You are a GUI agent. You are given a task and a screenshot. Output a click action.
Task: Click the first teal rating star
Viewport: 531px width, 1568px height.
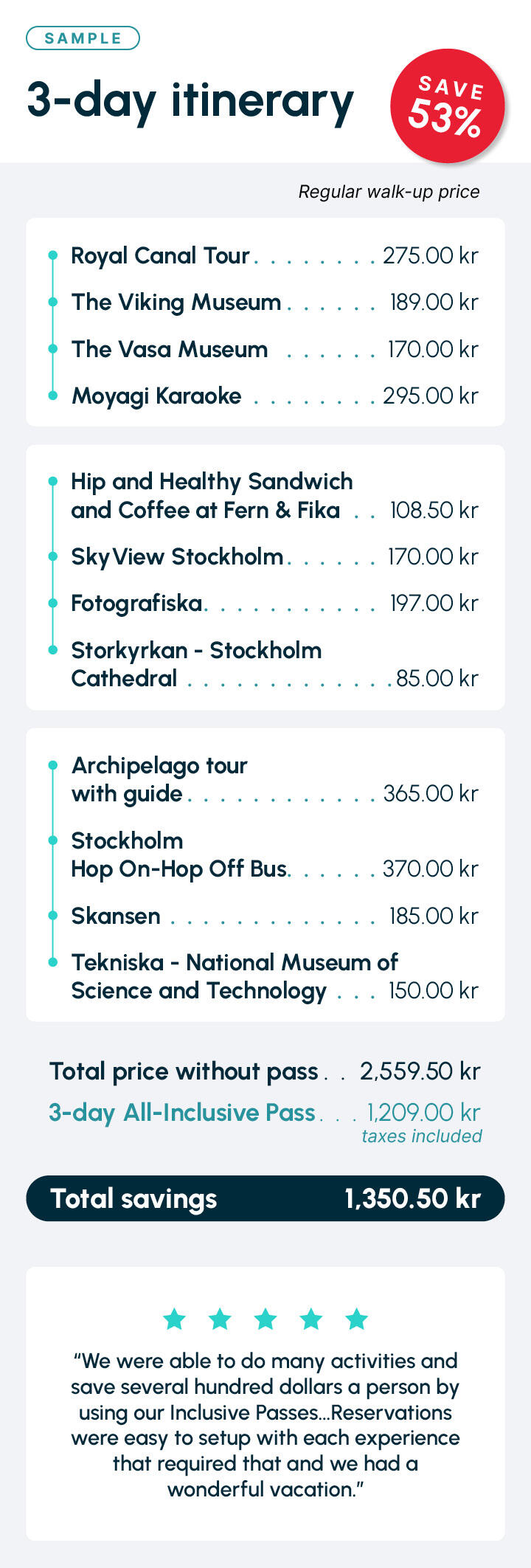point(174,1318)
